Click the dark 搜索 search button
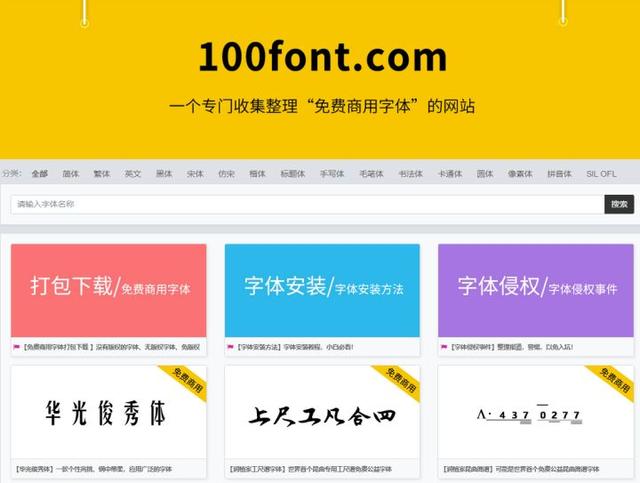 point(619,204)
